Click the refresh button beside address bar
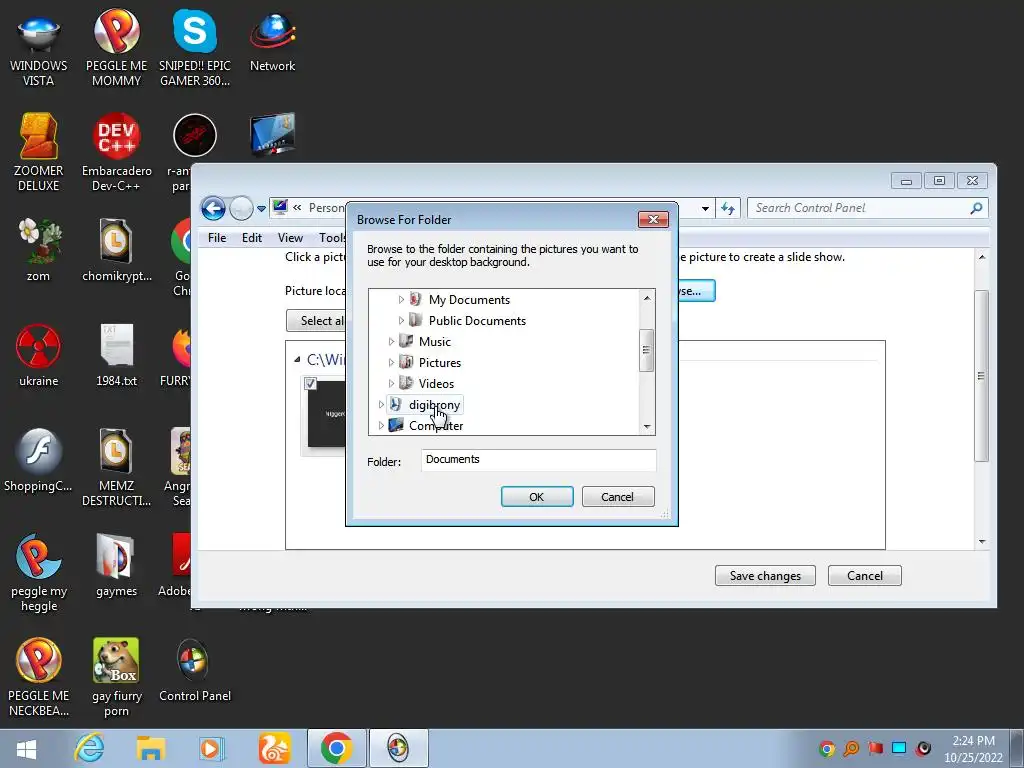 728,208
